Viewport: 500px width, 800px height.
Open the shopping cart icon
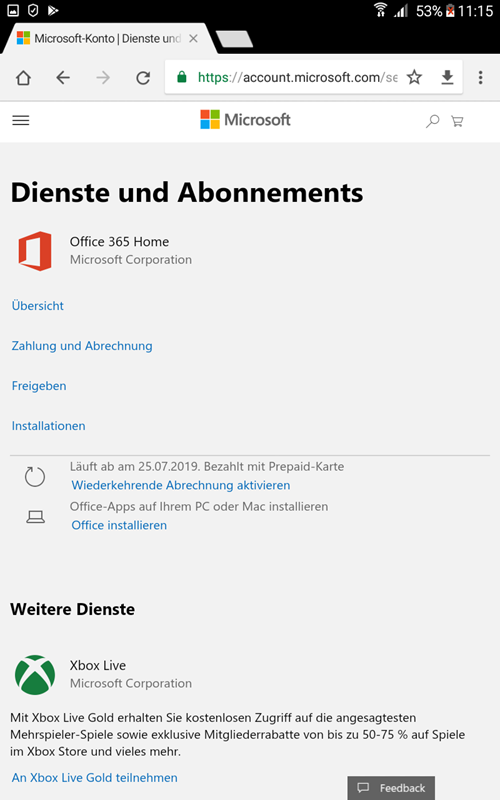point(457,121)
